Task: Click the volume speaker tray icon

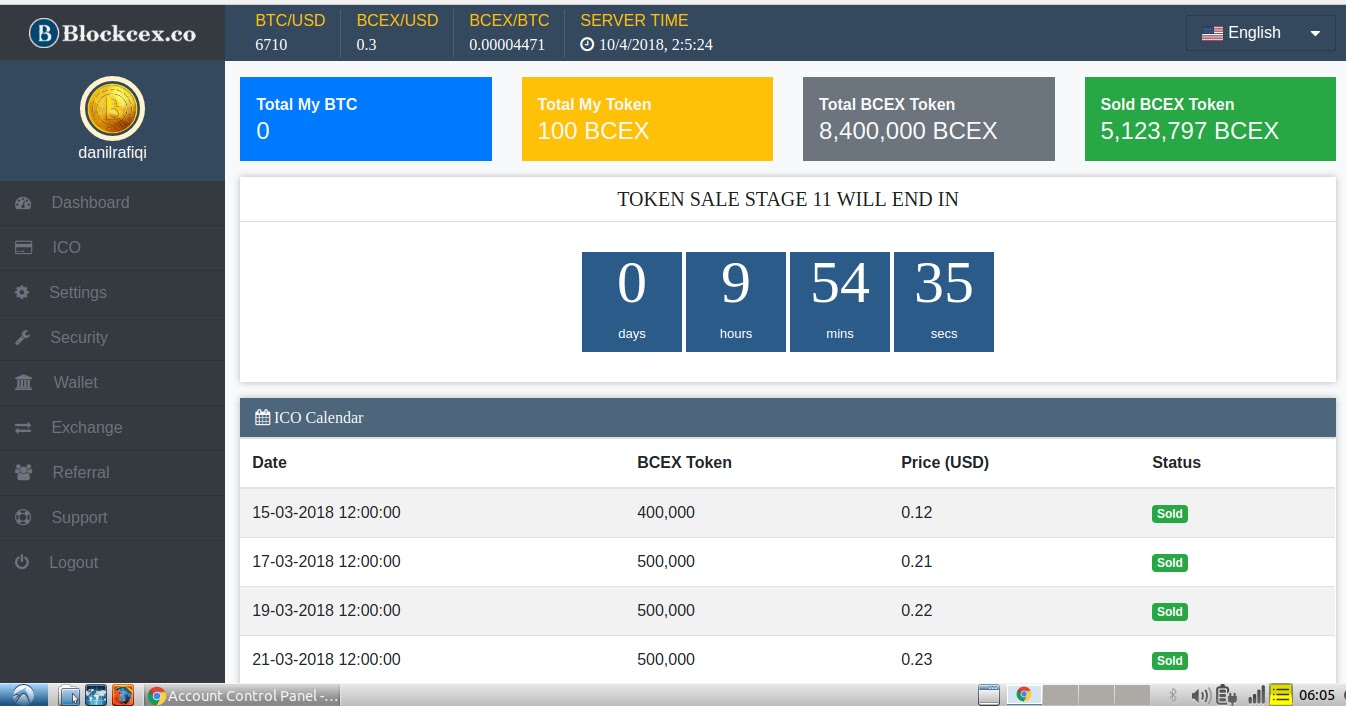Action: [x=1201, y=695]
